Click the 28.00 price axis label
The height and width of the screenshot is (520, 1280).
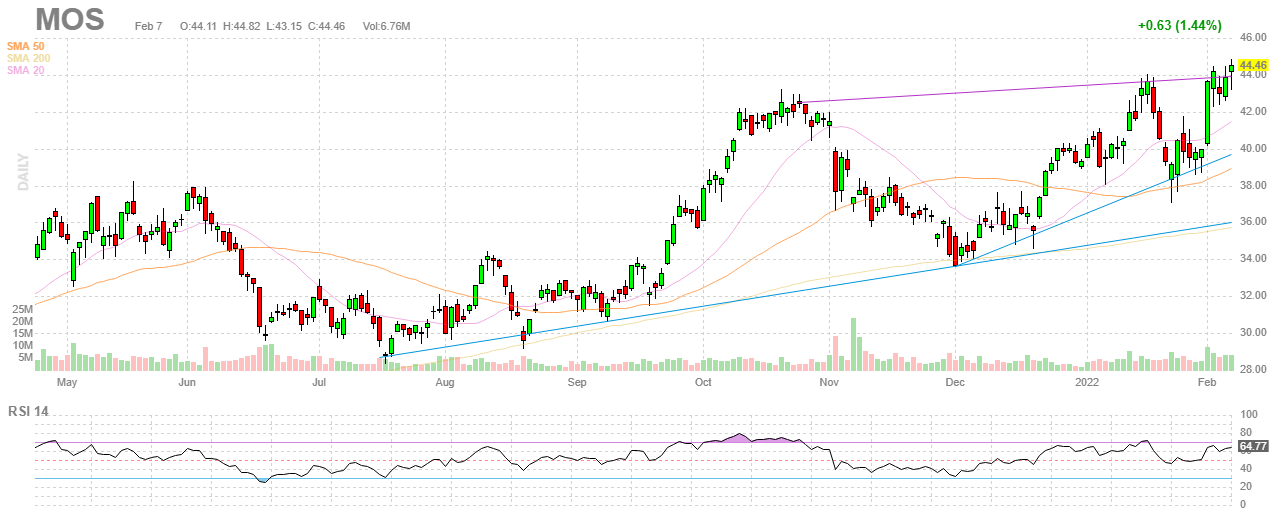coord(1253,370)
